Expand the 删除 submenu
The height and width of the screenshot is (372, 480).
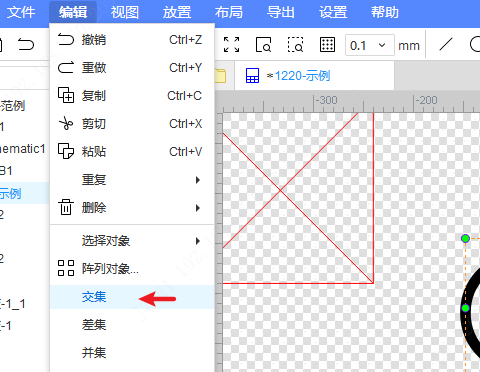coord(132,208)
